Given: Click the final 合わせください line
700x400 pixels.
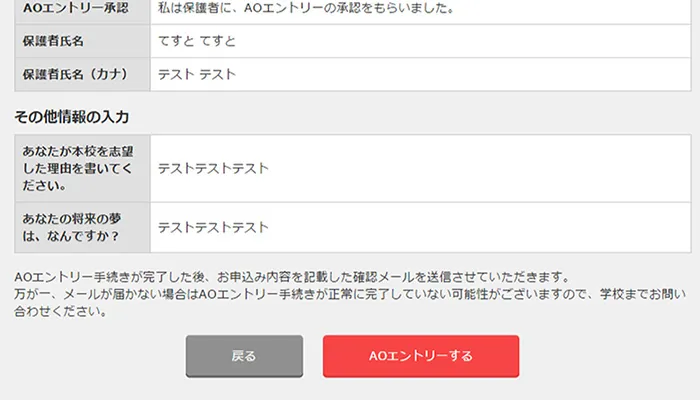Looking at the screenshot, I should pos(60,311).
